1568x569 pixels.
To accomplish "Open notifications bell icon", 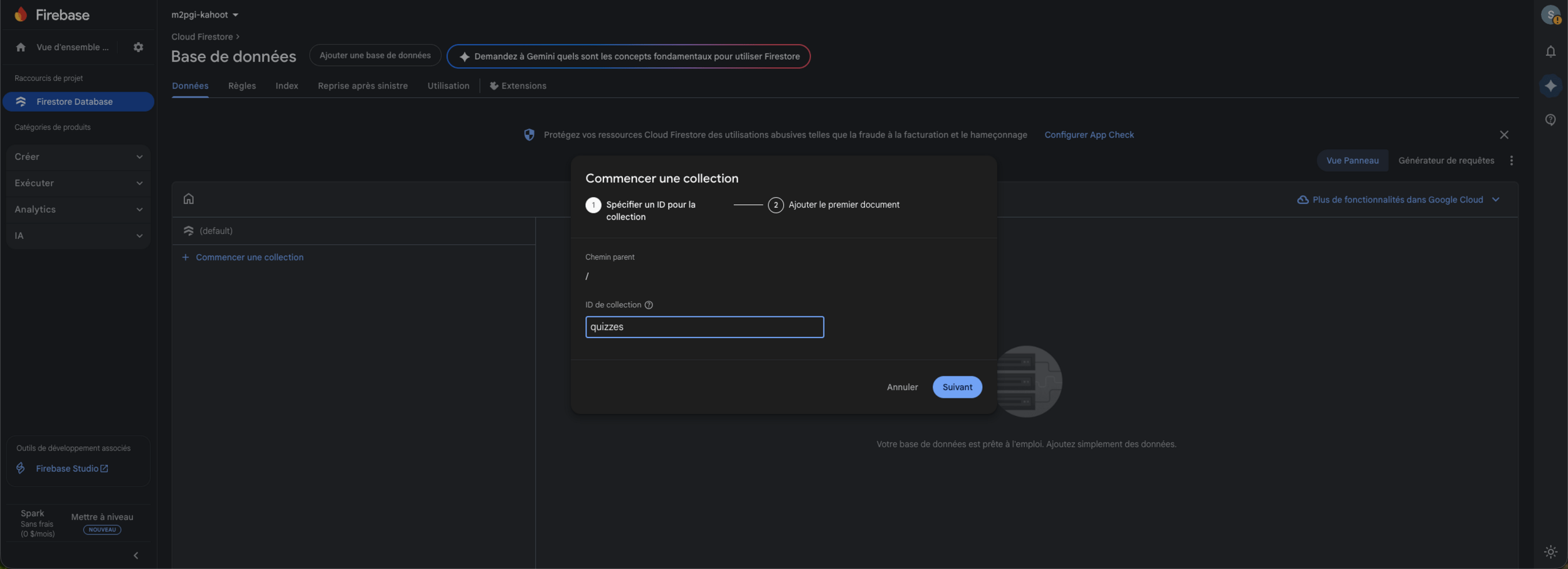I will (1550, 51).
